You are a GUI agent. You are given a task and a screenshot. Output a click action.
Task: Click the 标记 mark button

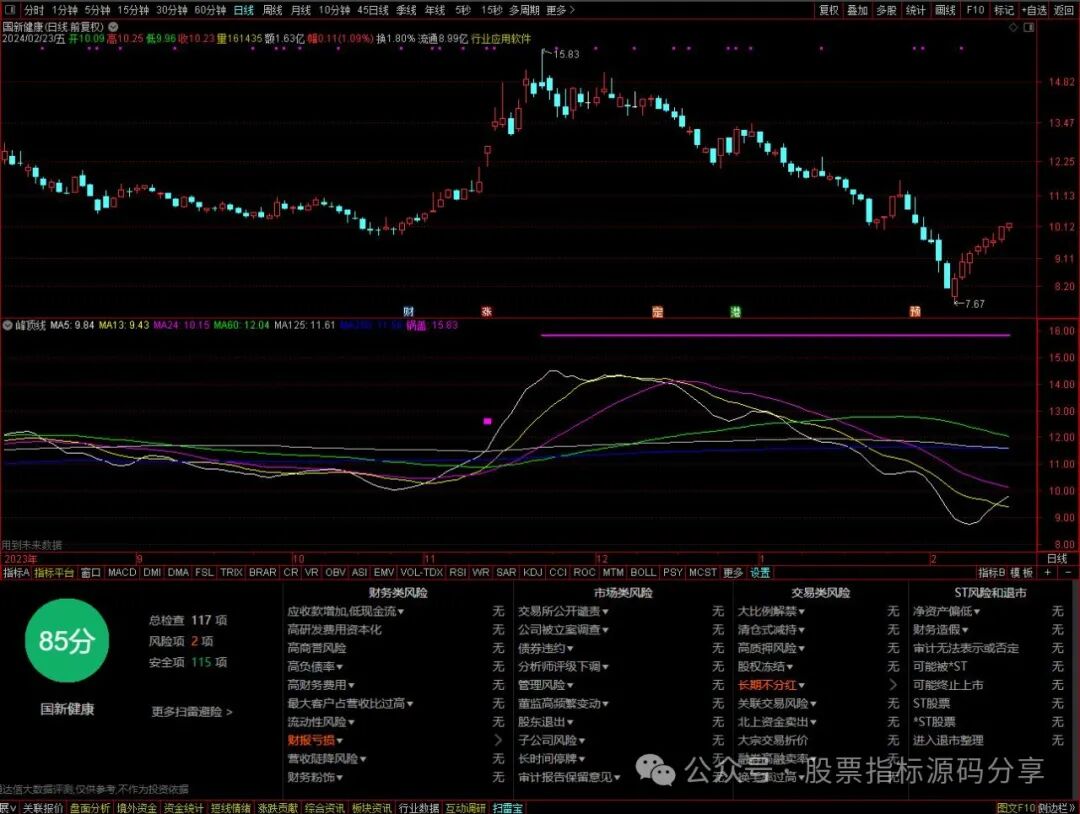coord(1004,10)
